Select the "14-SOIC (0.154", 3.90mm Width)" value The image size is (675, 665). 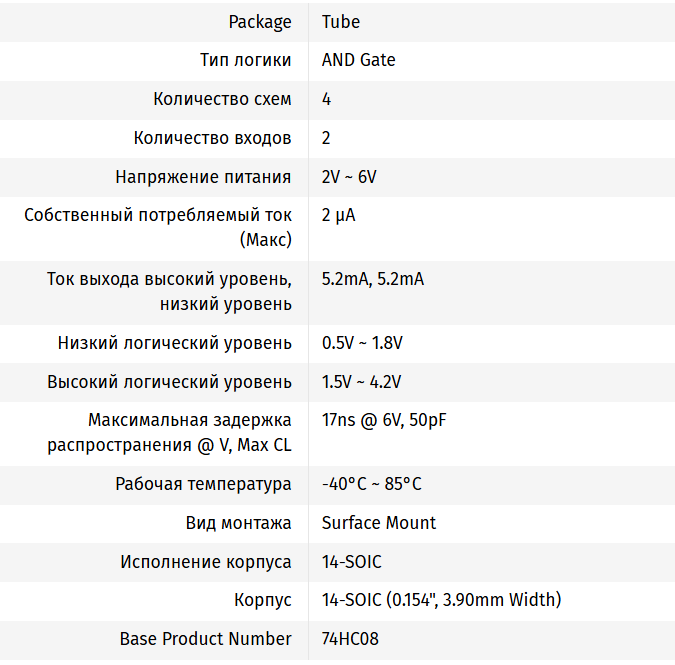[441, 600]
